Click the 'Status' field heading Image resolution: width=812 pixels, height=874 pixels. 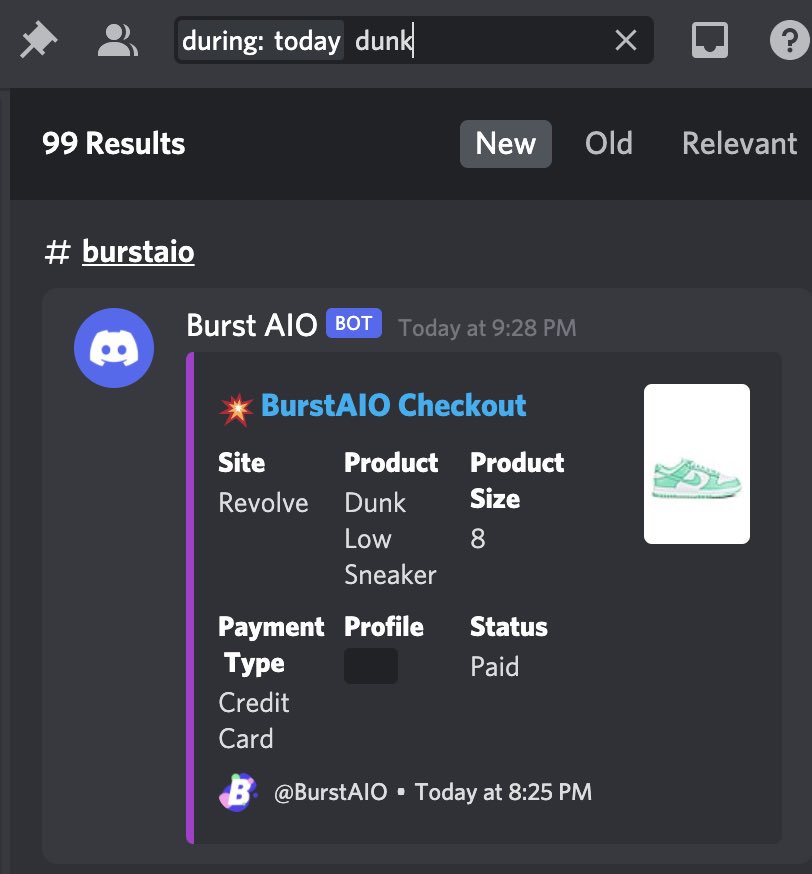pyautogui.click(x=509, y=627)
